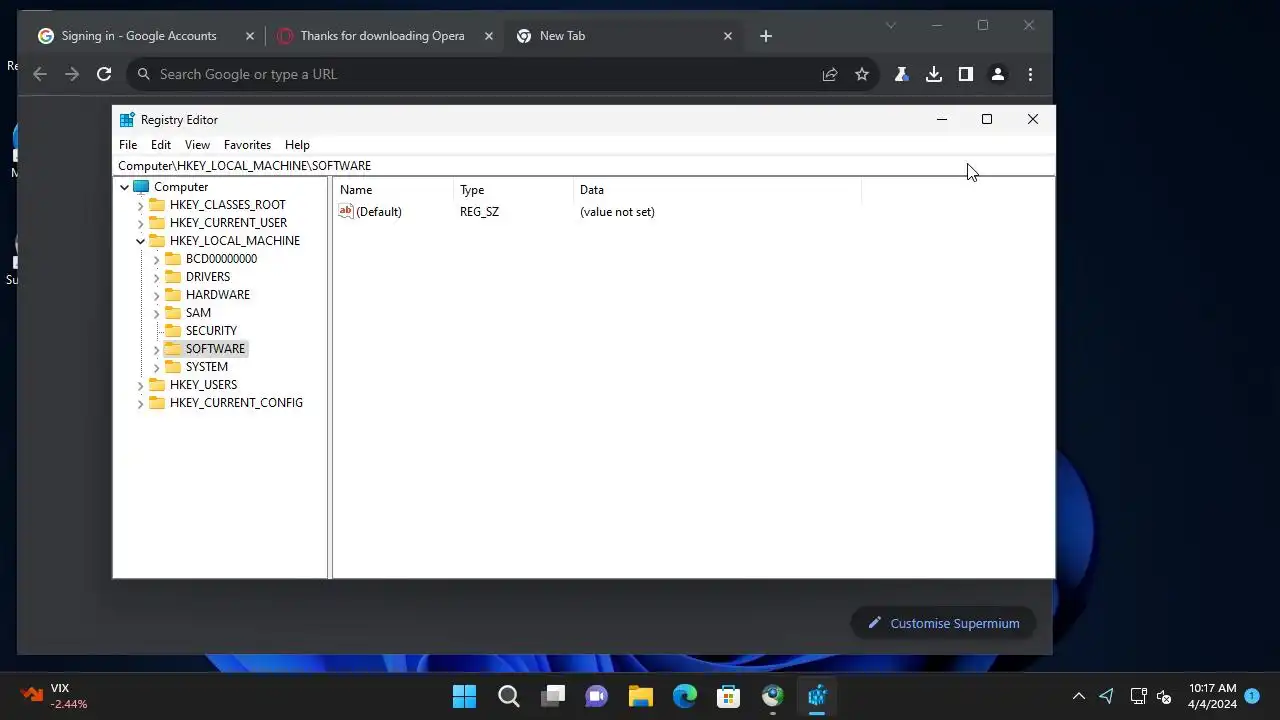Click the REG_SZ type cell
Image resolution: width=1280 pixels, height=720 pixels.
[479, 212]
